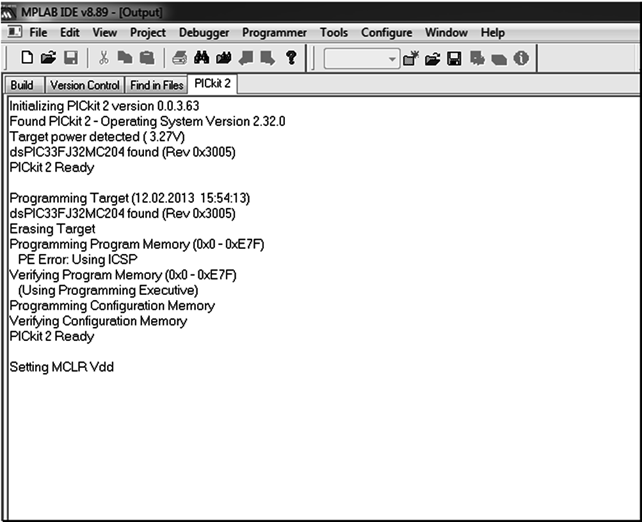The height and width of the screenshot is (522, 642).
Task: Click the 'PE Error: Using ICSP' output line
Action: (x=78, y=260)
